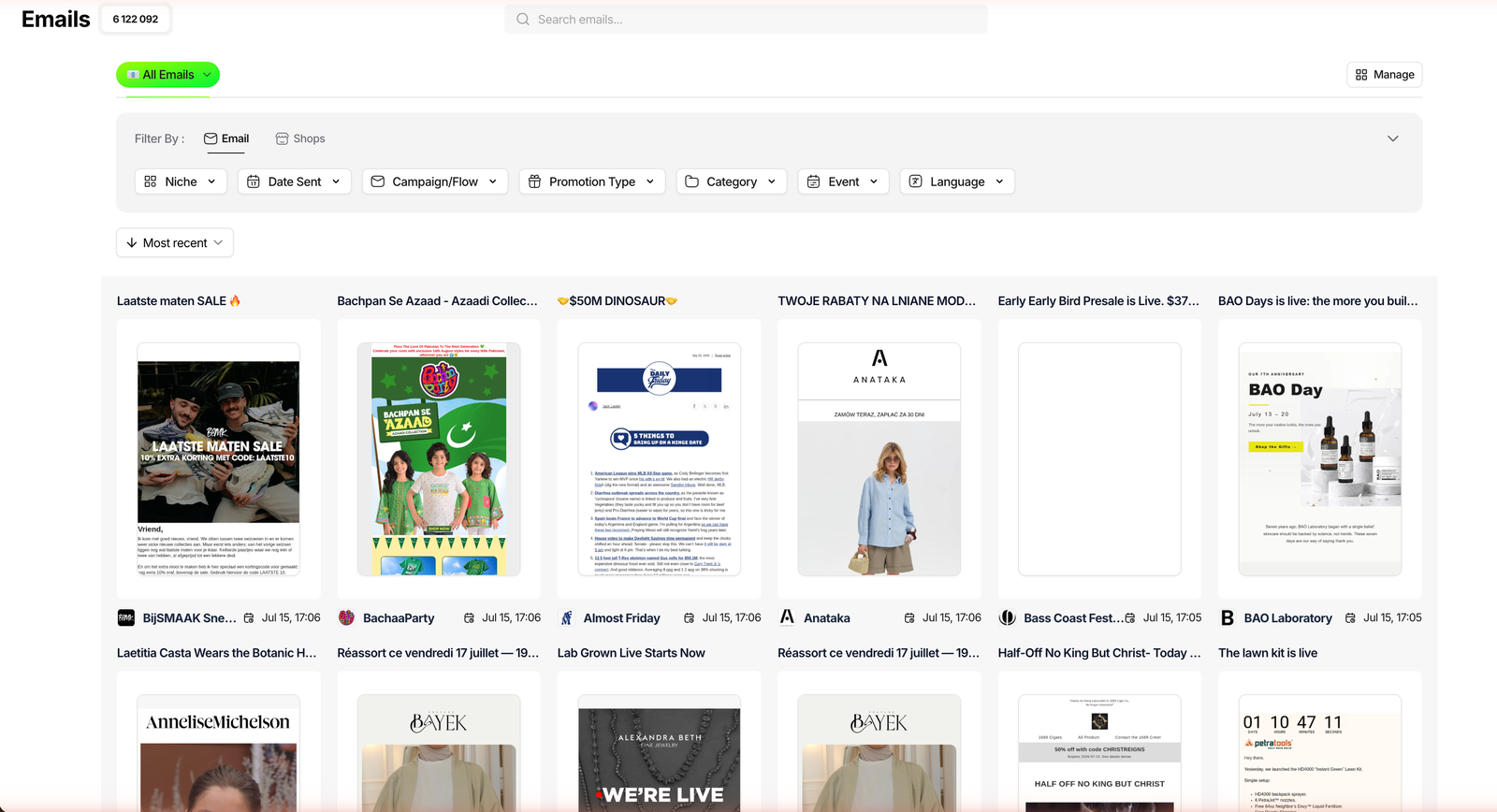The image size is (1497, 812).
Task: Open the Date Sent filter dropdown
Action: coord(295,181)
